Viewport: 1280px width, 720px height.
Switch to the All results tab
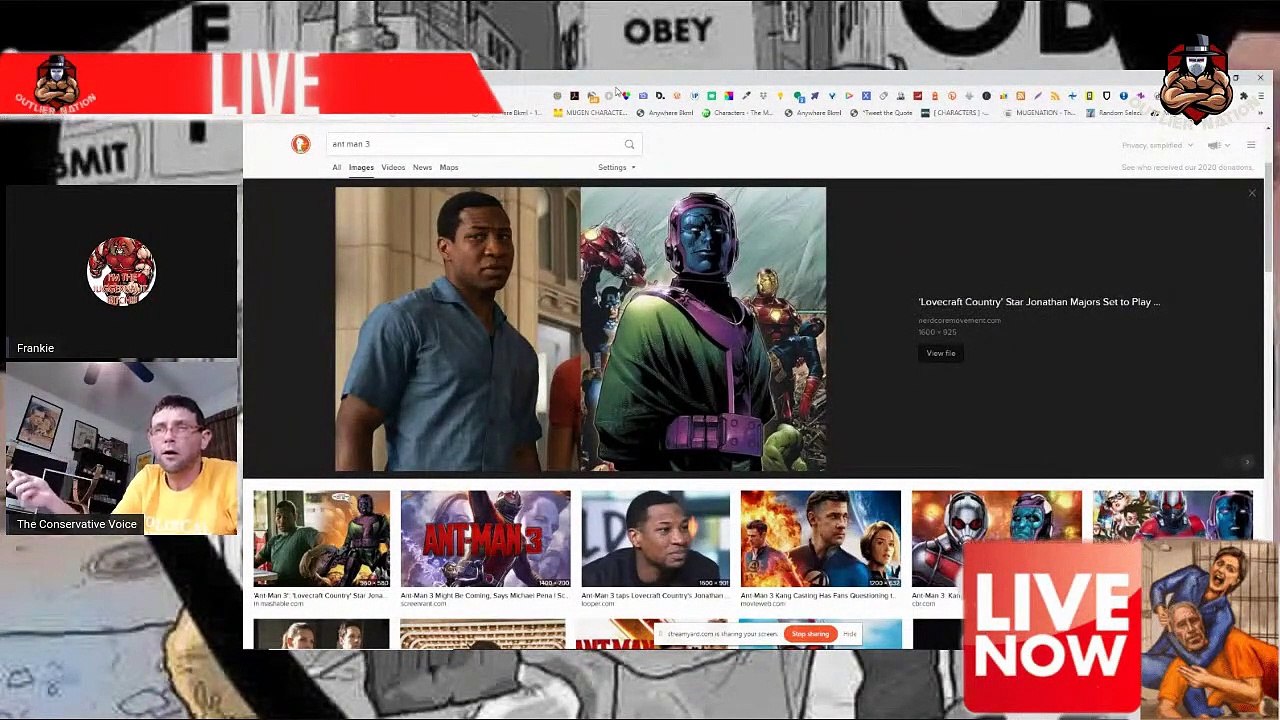click(337, 167)
